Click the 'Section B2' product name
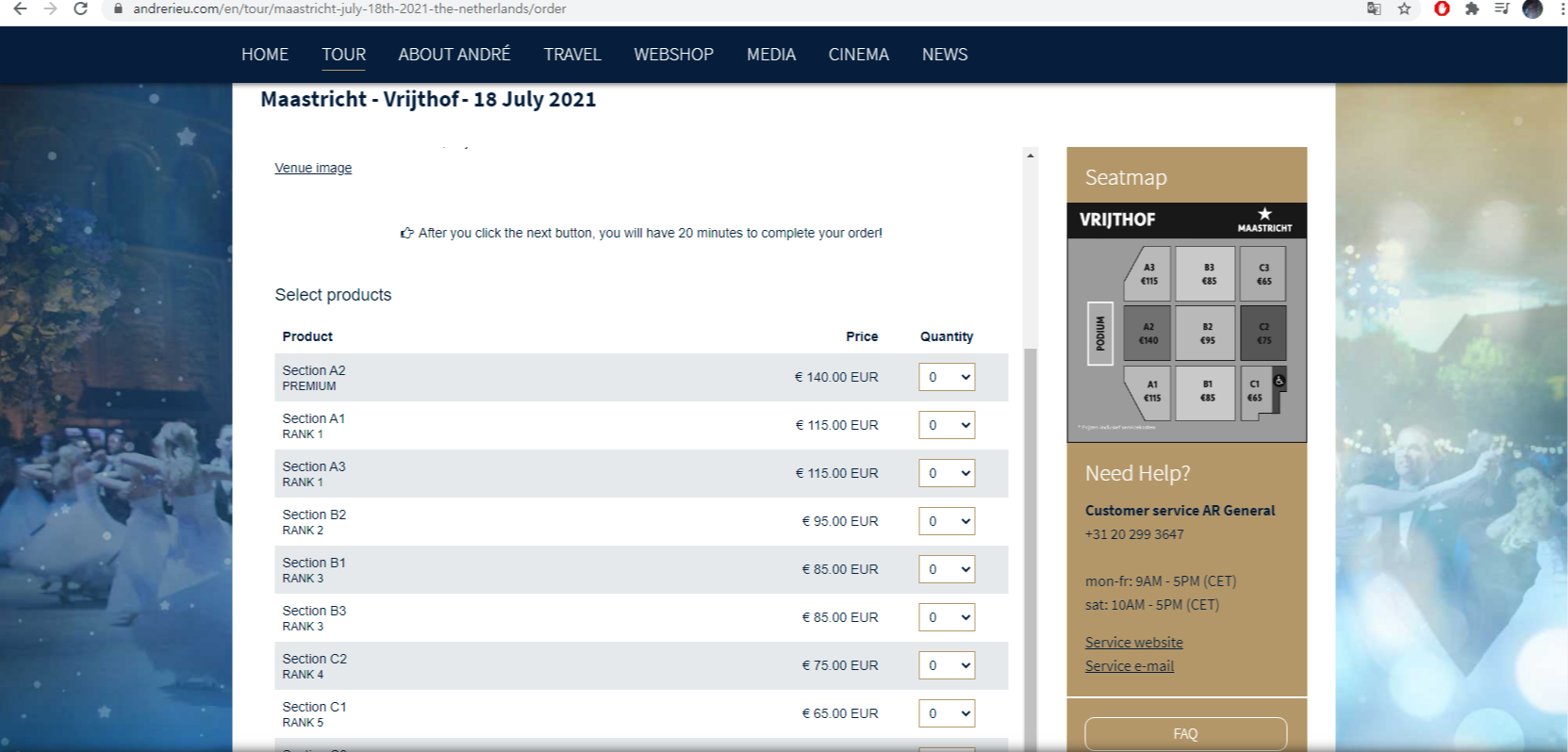 click(314, 515)
